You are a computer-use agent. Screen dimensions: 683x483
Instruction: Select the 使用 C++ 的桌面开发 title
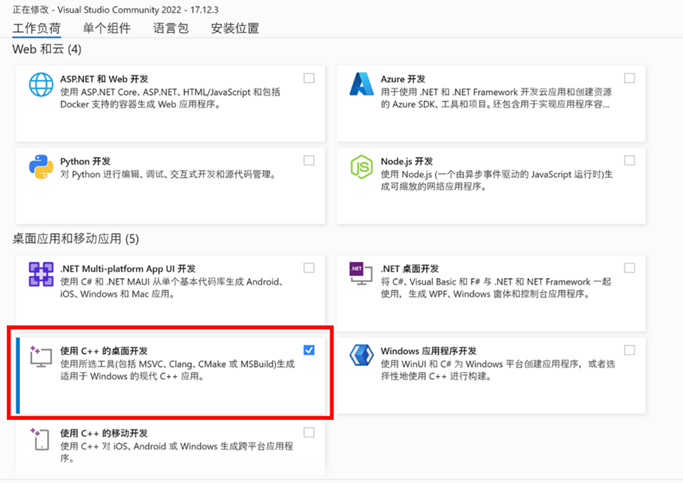coord(104,351)
